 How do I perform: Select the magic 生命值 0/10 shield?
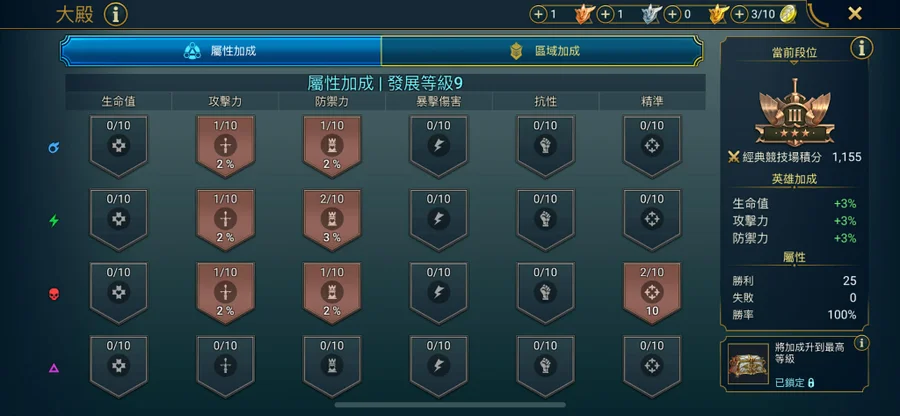118,146
